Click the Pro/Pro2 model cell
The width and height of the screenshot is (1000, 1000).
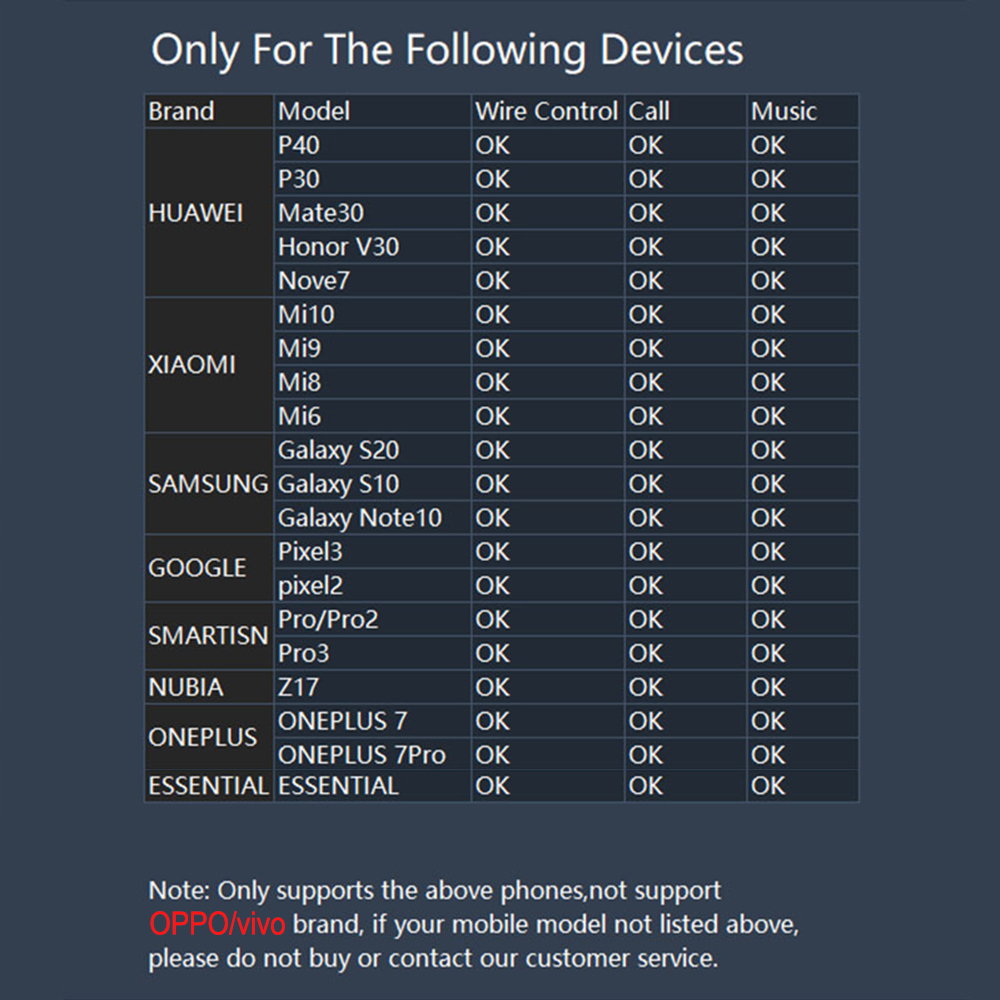click(x=372, y=619)
